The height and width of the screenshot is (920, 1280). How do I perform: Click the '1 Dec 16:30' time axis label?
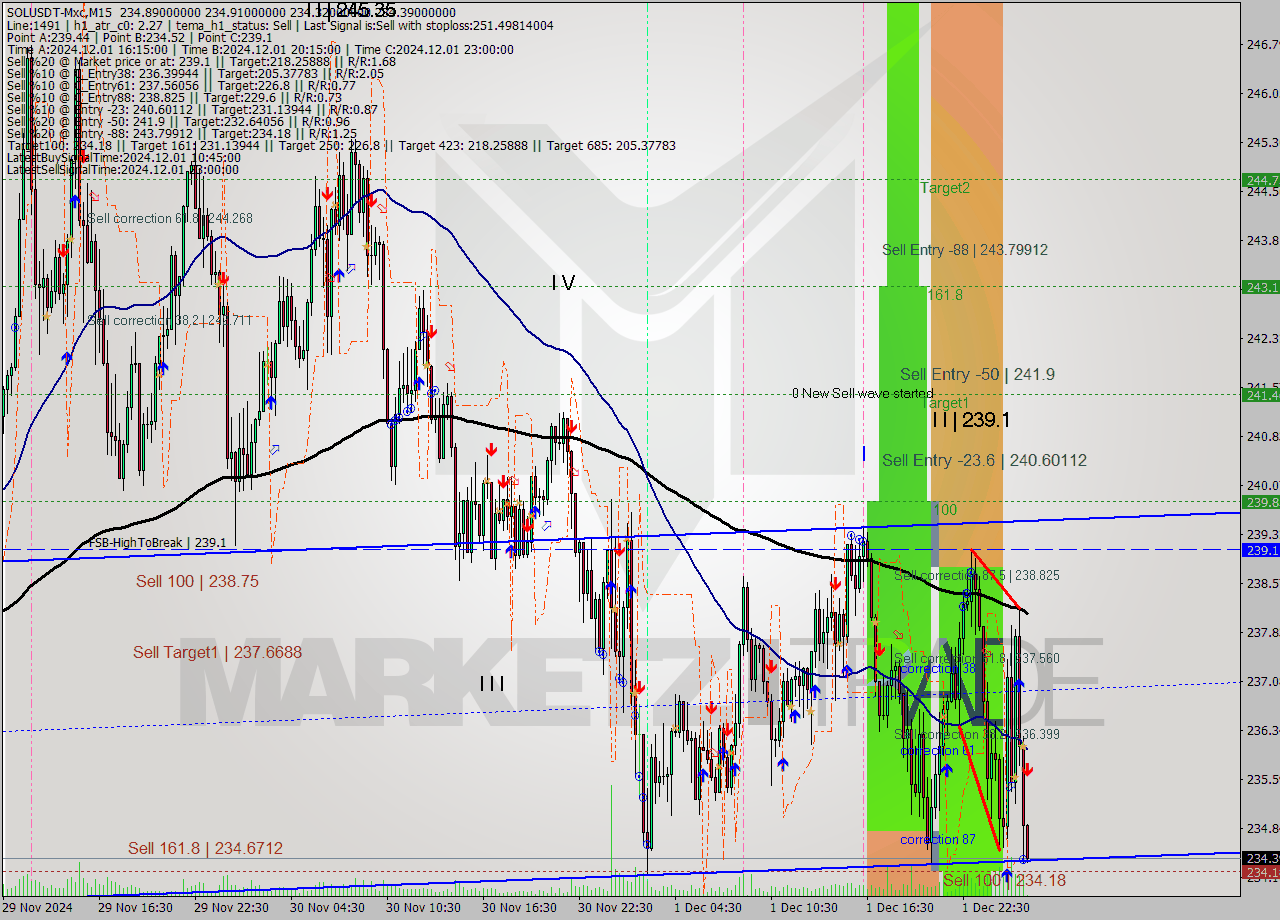pos(900,908)
